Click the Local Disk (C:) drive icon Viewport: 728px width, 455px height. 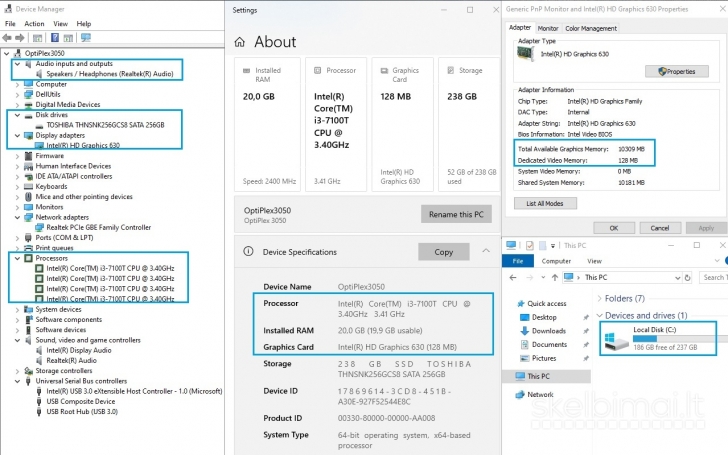click(x=616, y=341)
